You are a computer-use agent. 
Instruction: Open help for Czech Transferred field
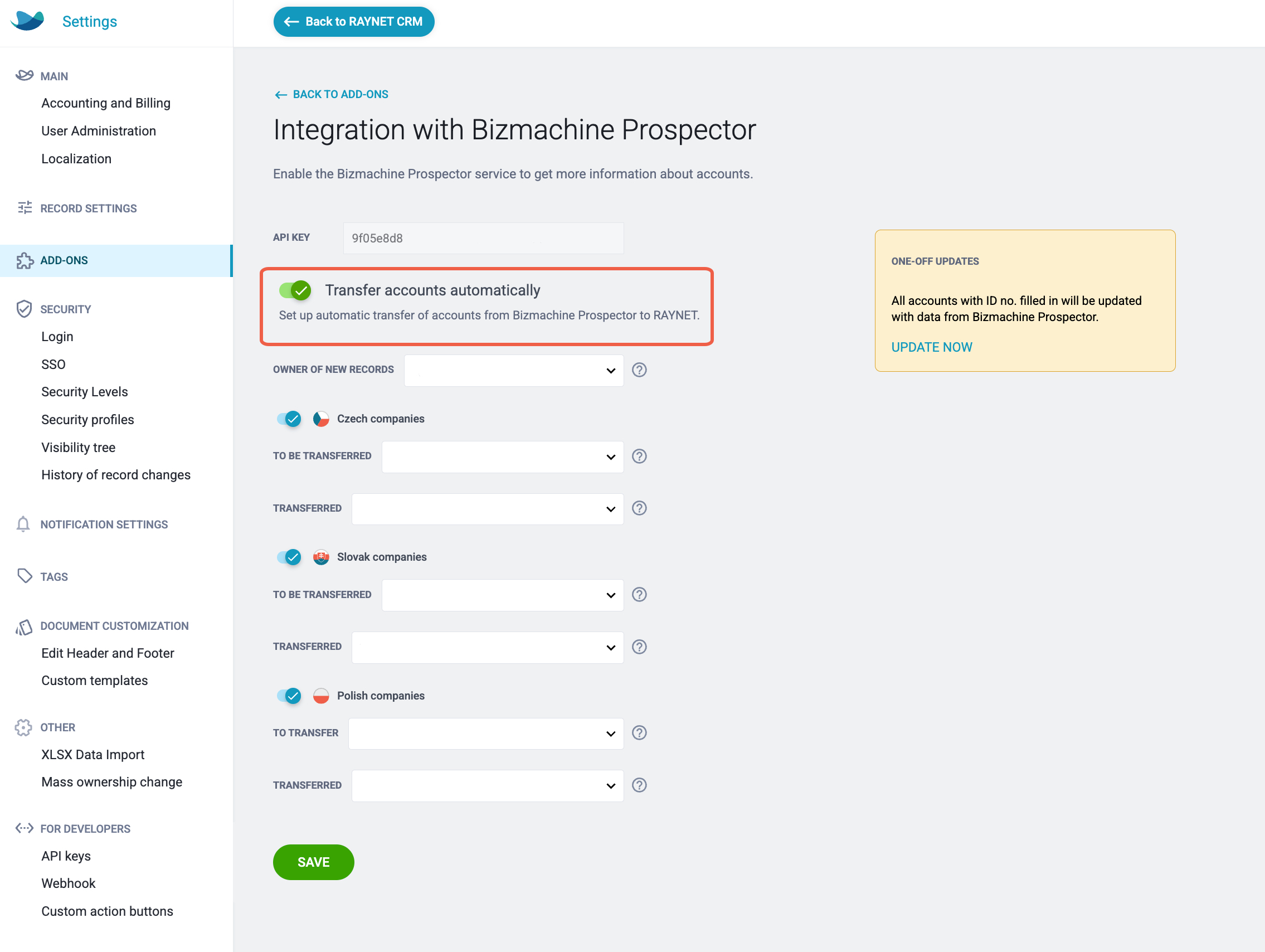pos(639,508)
